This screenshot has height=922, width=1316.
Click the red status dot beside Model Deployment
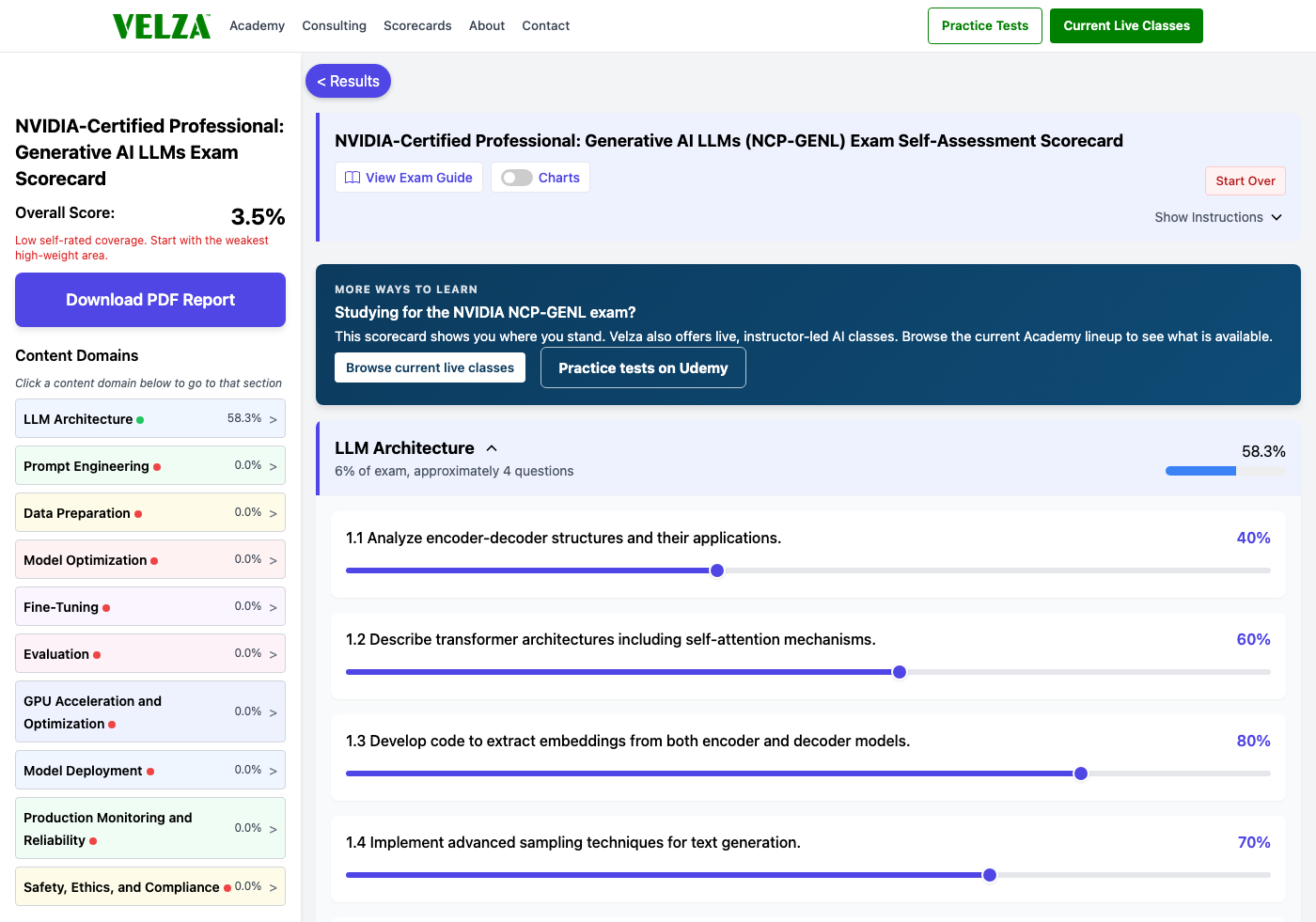(150, 772)
